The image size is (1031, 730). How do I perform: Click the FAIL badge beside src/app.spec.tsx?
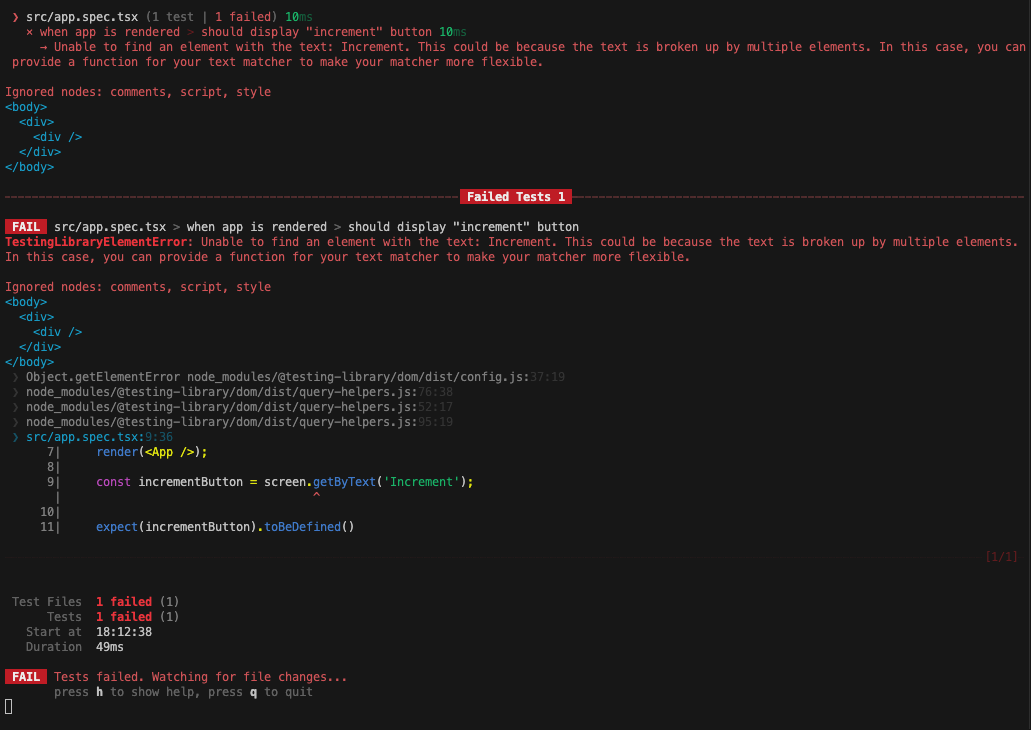[x=26, y=227]
